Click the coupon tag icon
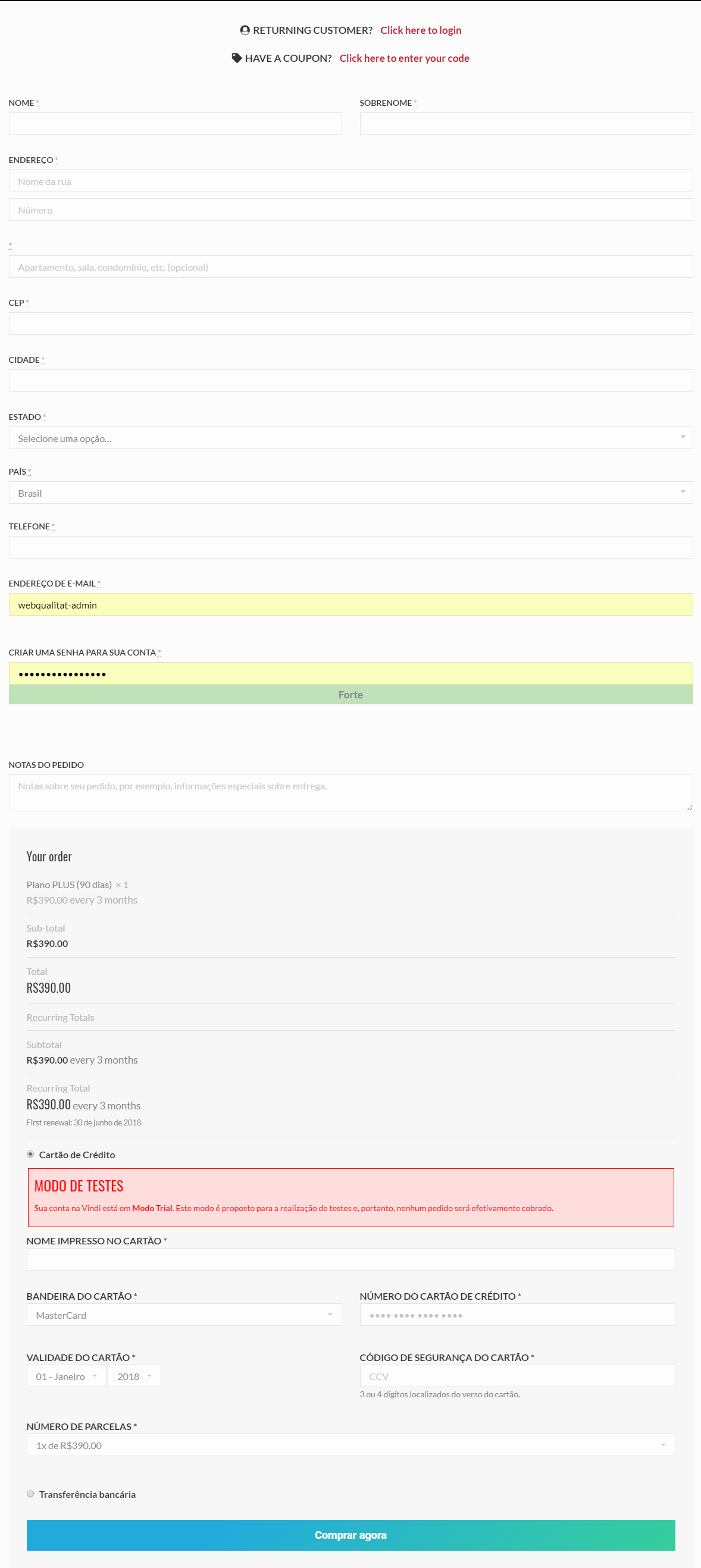Image resolution: width=701 pixels, height=1568 pixels. (237, 58)
